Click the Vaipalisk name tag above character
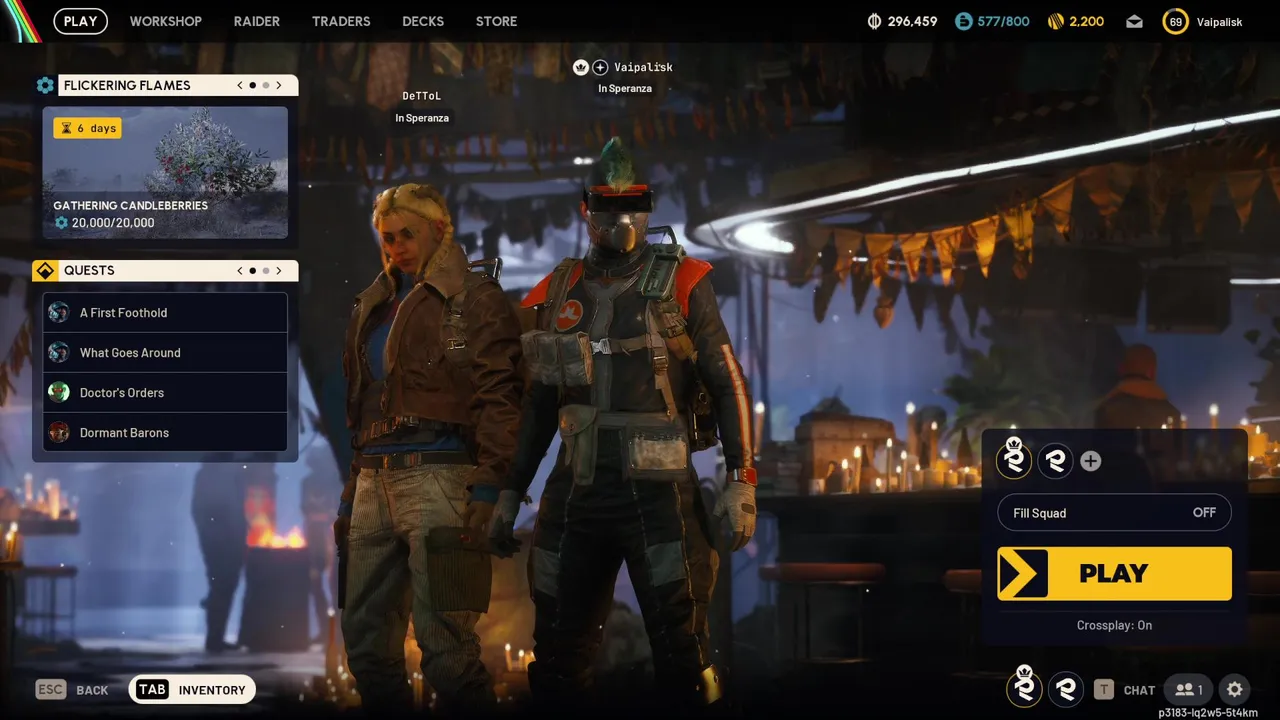This screenshot has width=1280, height=720. pyautogui.click(x=643, y=67)
